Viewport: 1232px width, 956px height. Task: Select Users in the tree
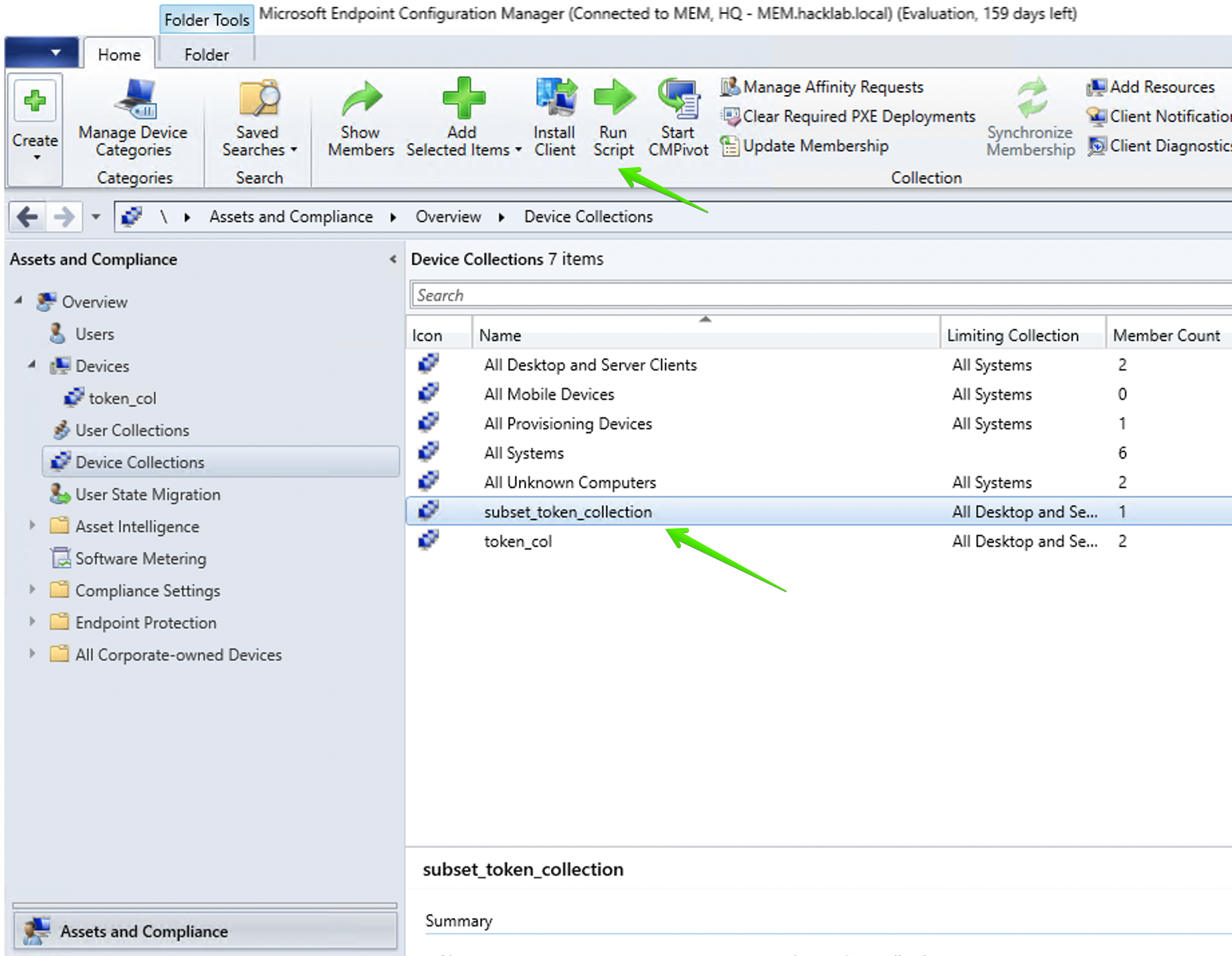tap(94, 334)
